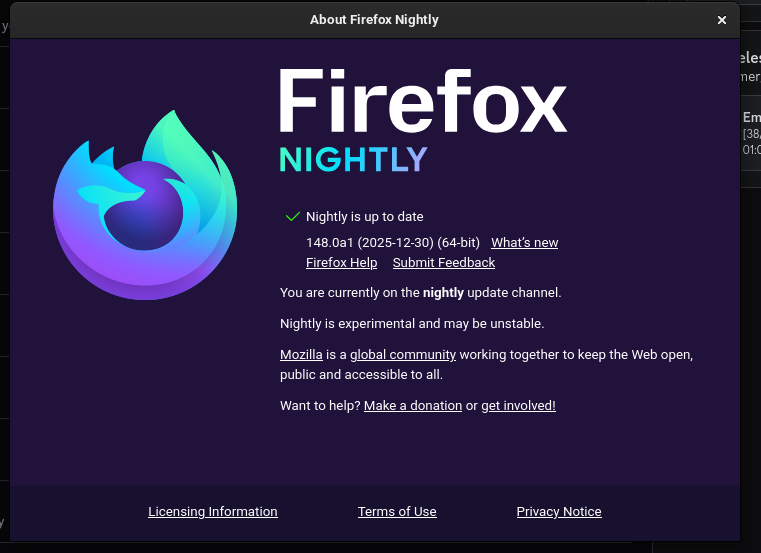The image size is (761, 553).
Task: Open the Terms of Use
Action: [397, 512]
